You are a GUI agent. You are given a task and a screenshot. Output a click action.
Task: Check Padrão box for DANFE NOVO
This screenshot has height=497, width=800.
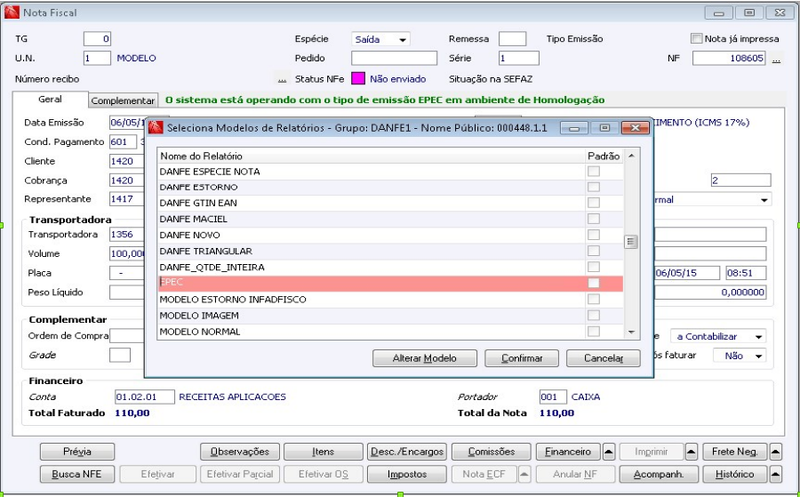[593, 235]
